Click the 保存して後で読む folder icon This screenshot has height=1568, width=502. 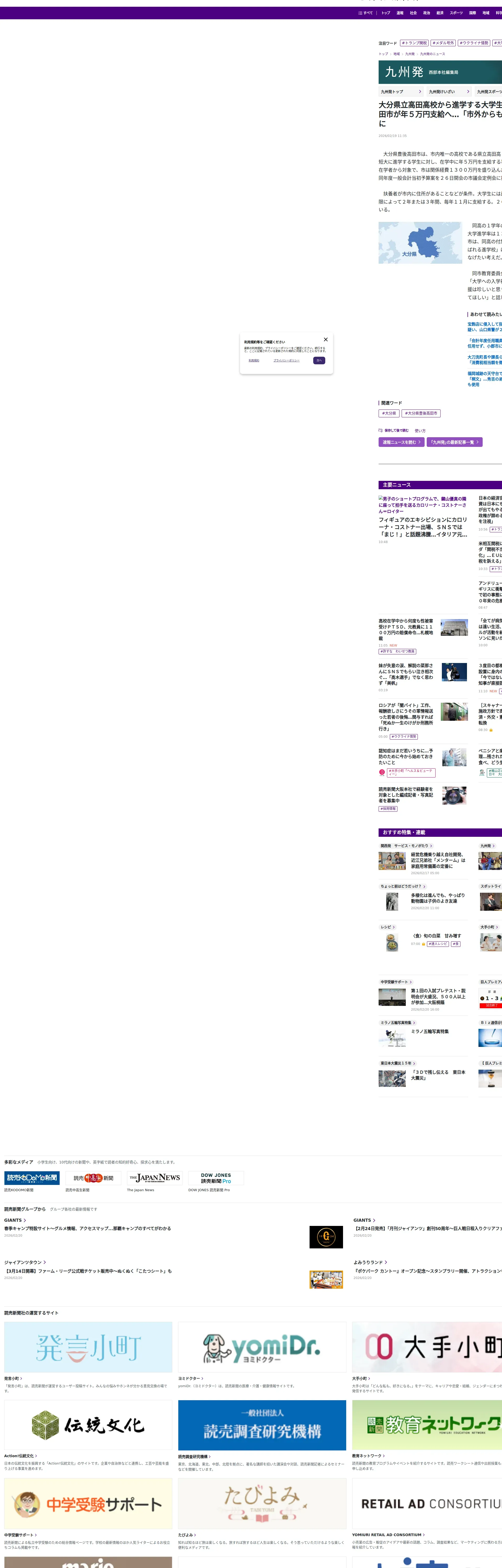click(x=380, y=430)
